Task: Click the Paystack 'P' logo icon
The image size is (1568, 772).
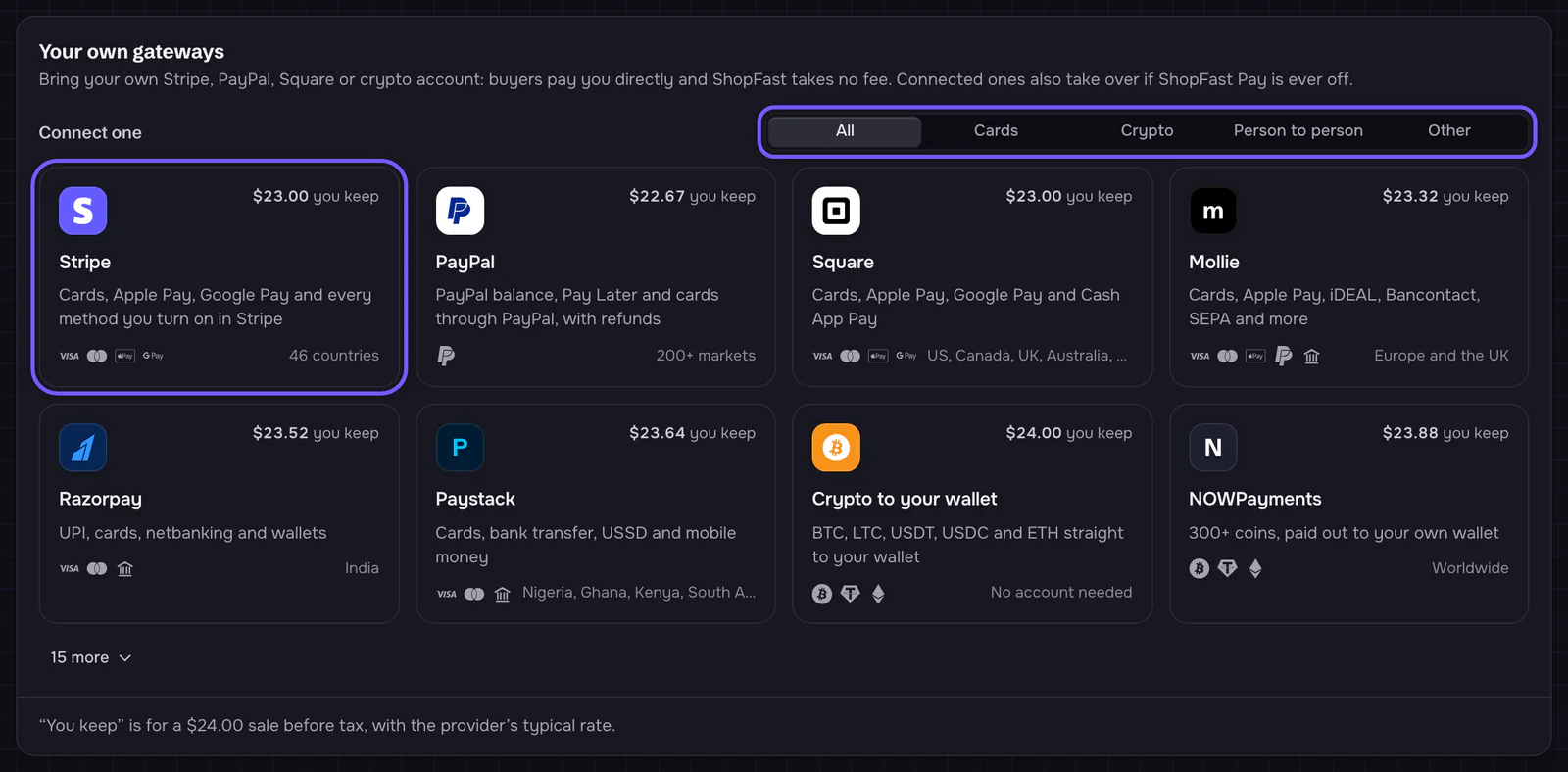Action: (x=460, y=448)
